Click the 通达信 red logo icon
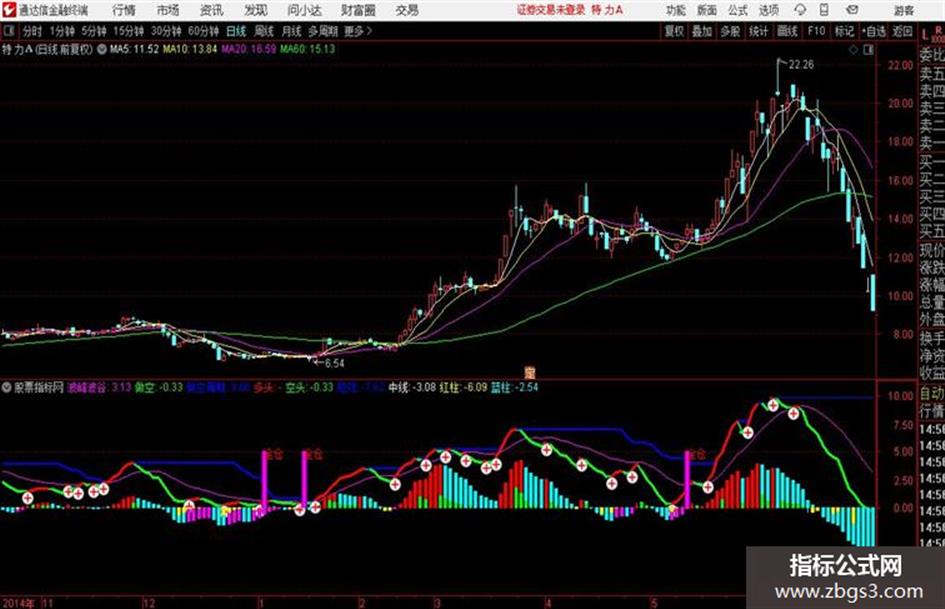Image resolution: width=945 pixels, height=609 pixels. pos(8,10)
